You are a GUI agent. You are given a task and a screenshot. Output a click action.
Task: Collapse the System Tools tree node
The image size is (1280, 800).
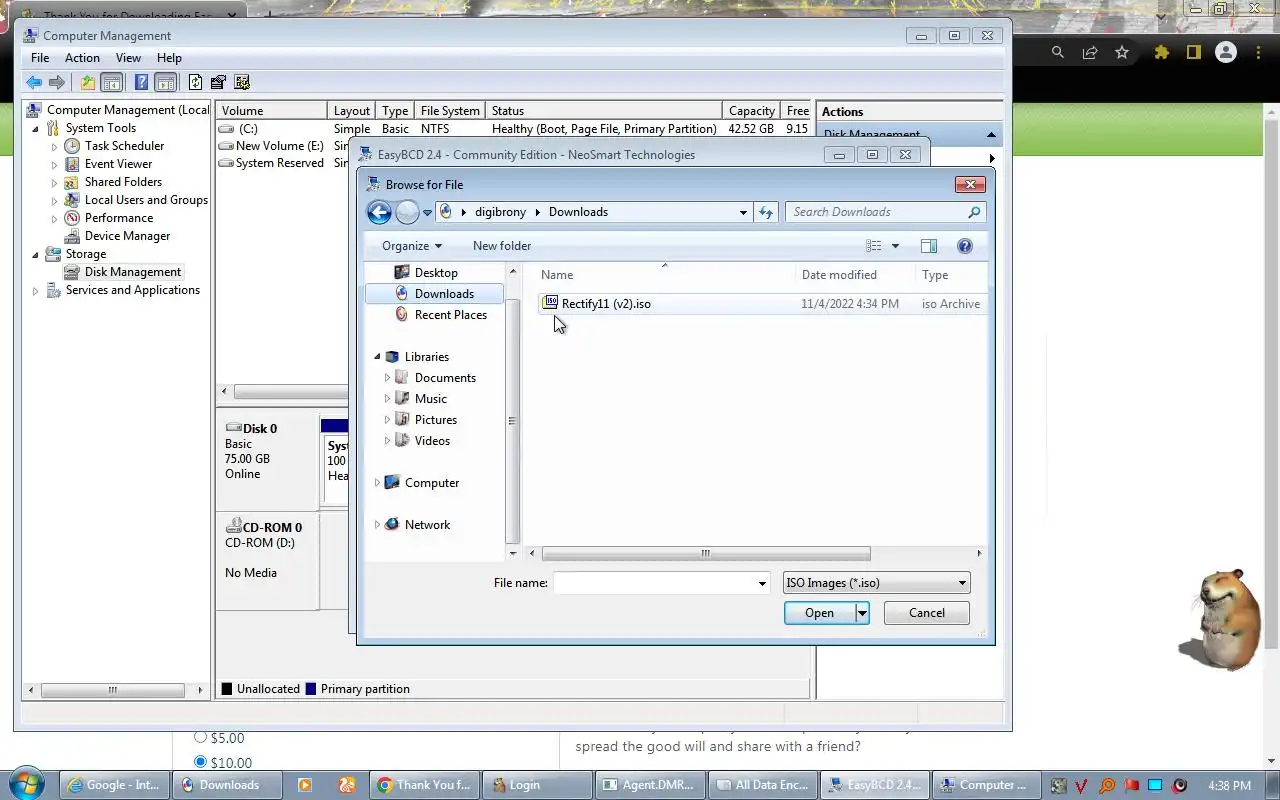pyautogui.click(x=36, y=129)
